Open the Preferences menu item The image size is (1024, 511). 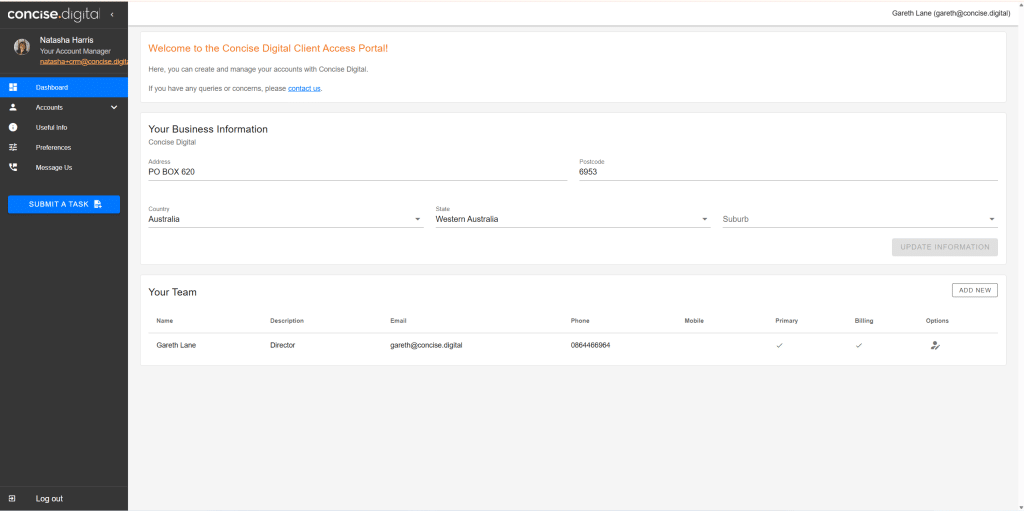click(53, 148)
